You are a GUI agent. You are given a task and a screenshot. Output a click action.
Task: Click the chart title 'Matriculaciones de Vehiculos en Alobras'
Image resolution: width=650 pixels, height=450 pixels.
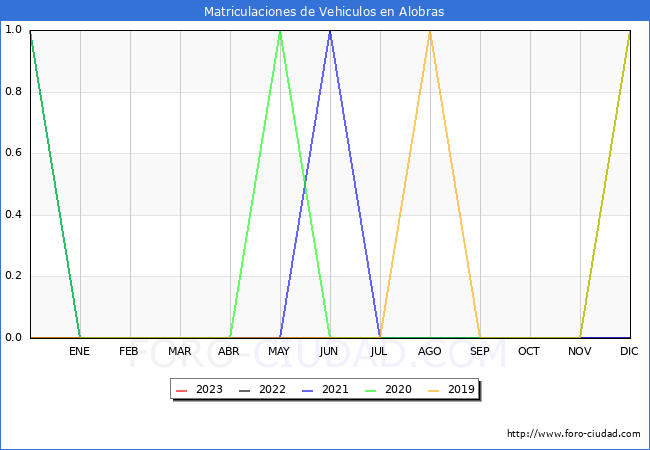[324, 11]
